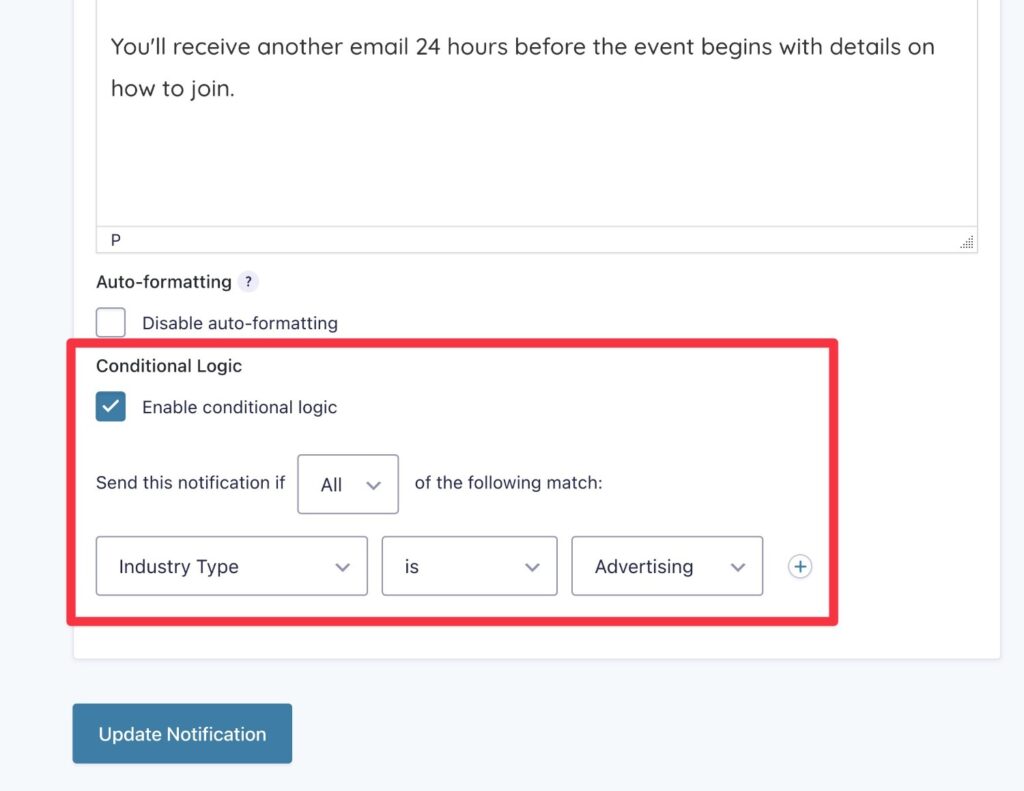Viewport: 1024px width, 791px height.
Task: Check the Disable auto-formatting box
Action: tap(110, 322)
